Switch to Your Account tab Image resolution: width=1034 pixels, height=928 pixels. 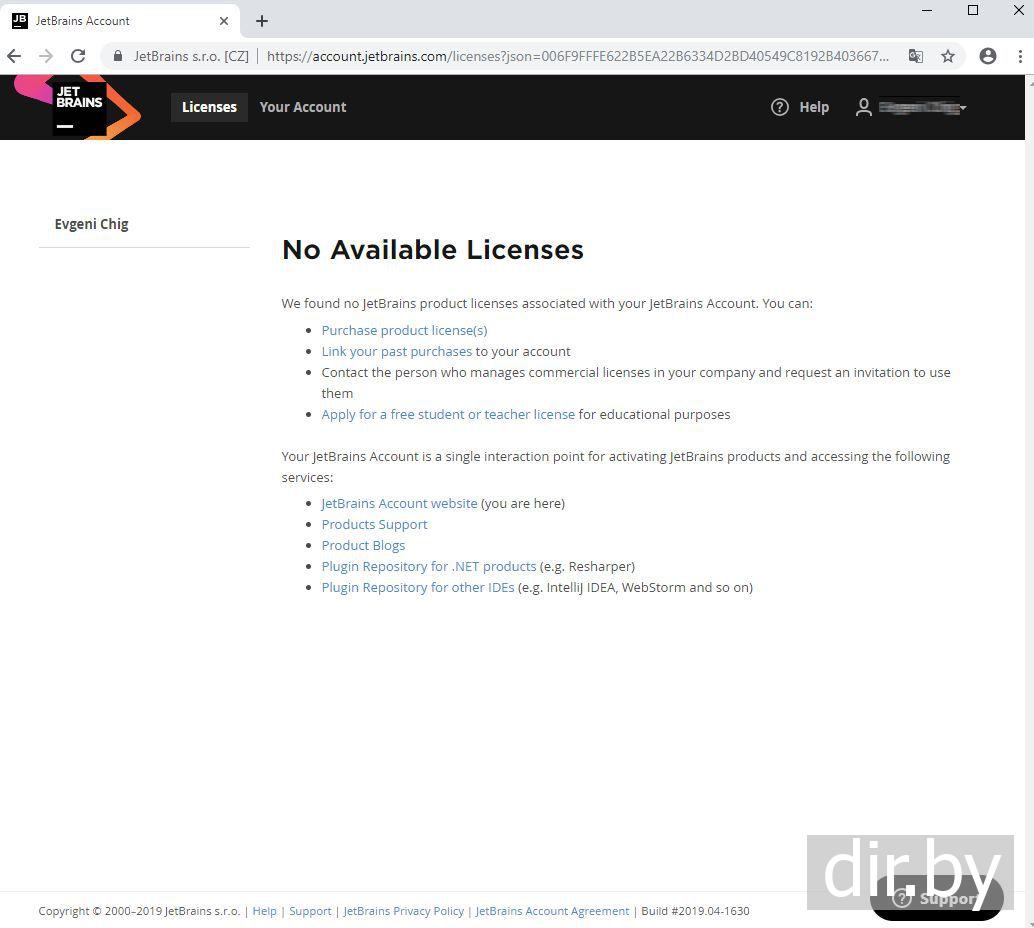(x=303, y=107)
